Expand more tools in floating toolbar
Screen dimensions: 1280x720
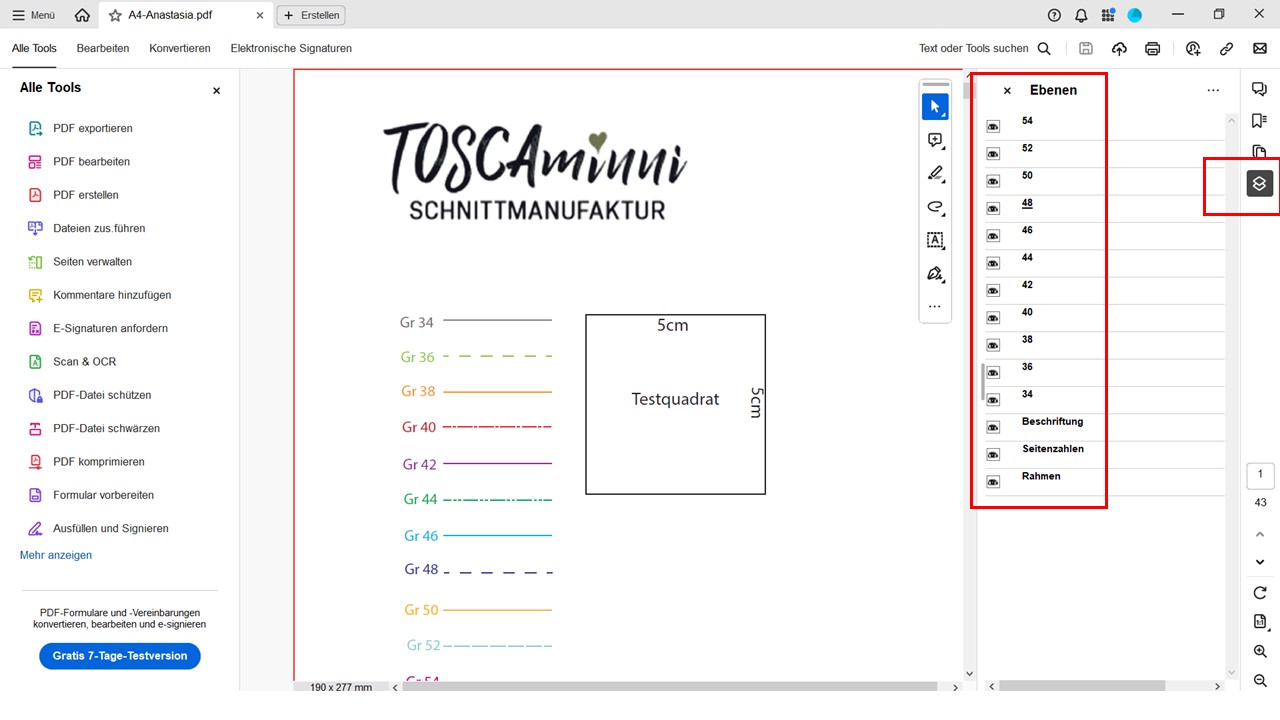[x=935, y=307]
